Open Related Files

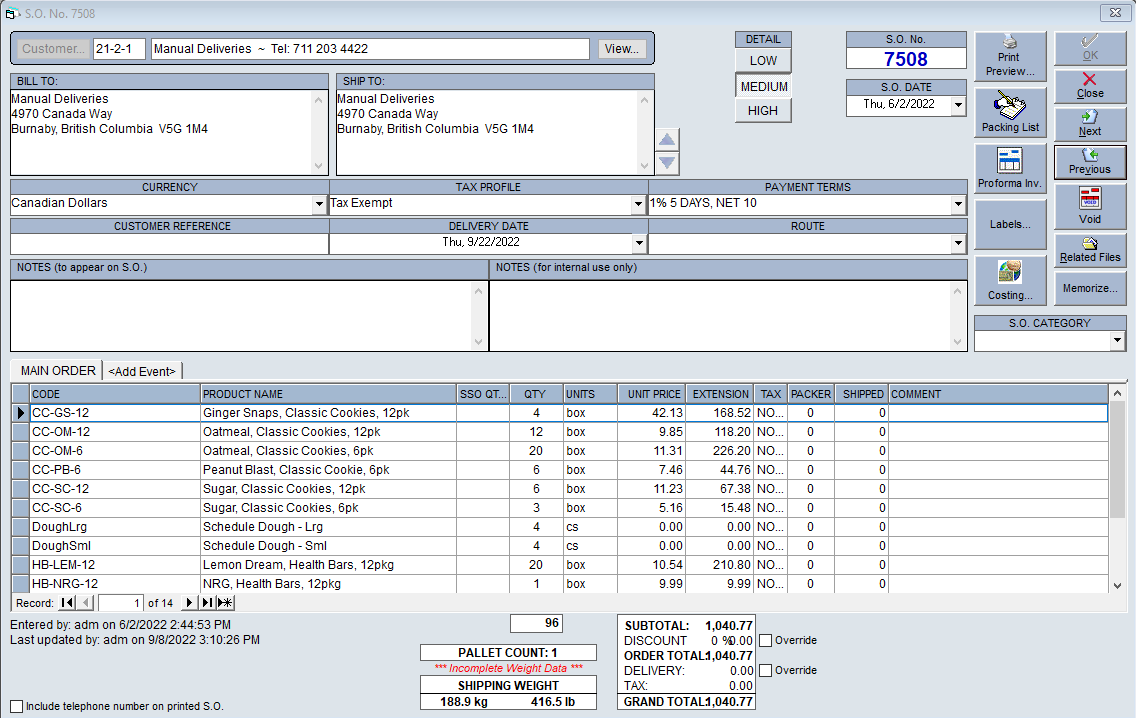point(1090,250)
